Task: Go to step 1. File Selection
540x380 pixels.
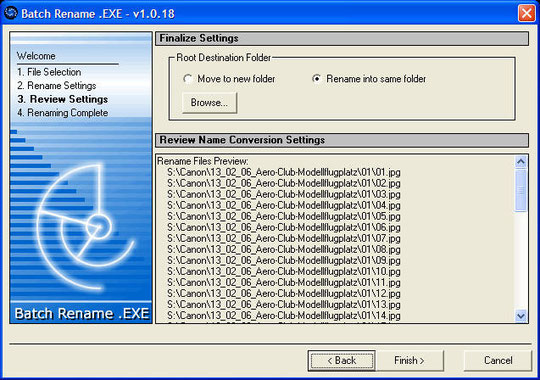Action: [x=49, y=72]
